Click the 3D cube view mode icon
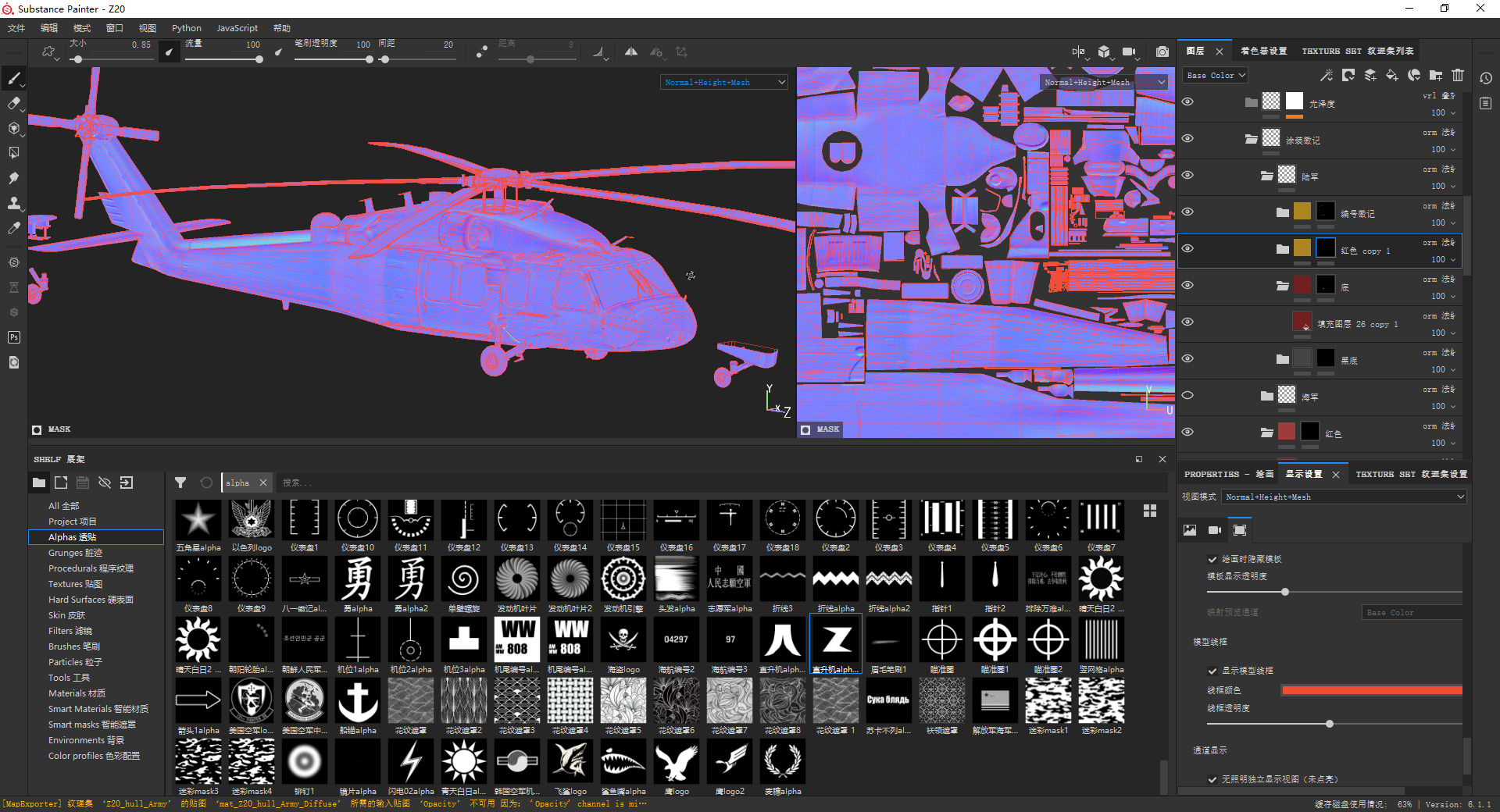This screenshot has height=812, width=1500. click(1104, 52)
